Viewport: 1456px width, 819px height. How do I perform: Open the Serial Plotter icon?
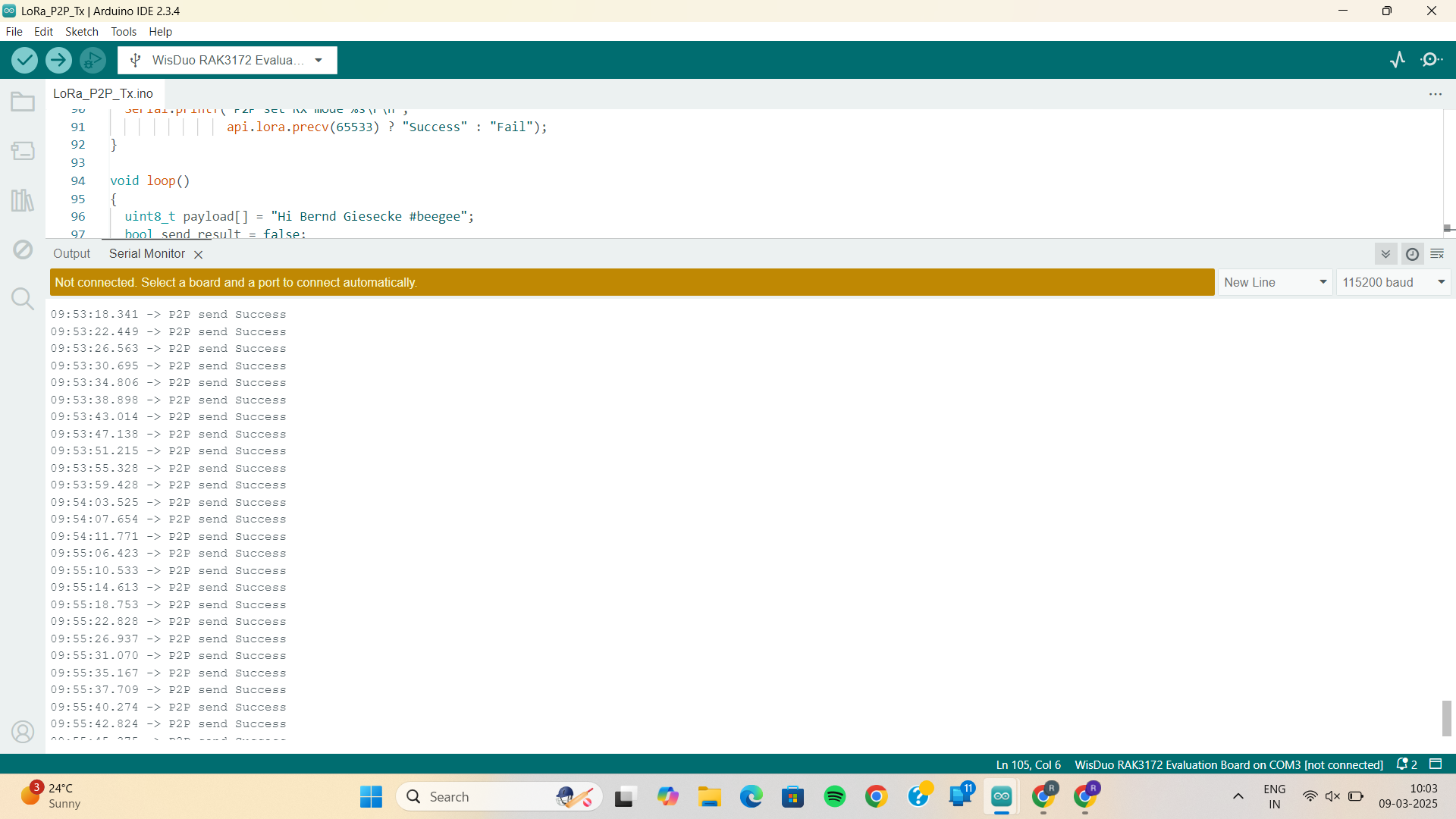(1398, 60)
